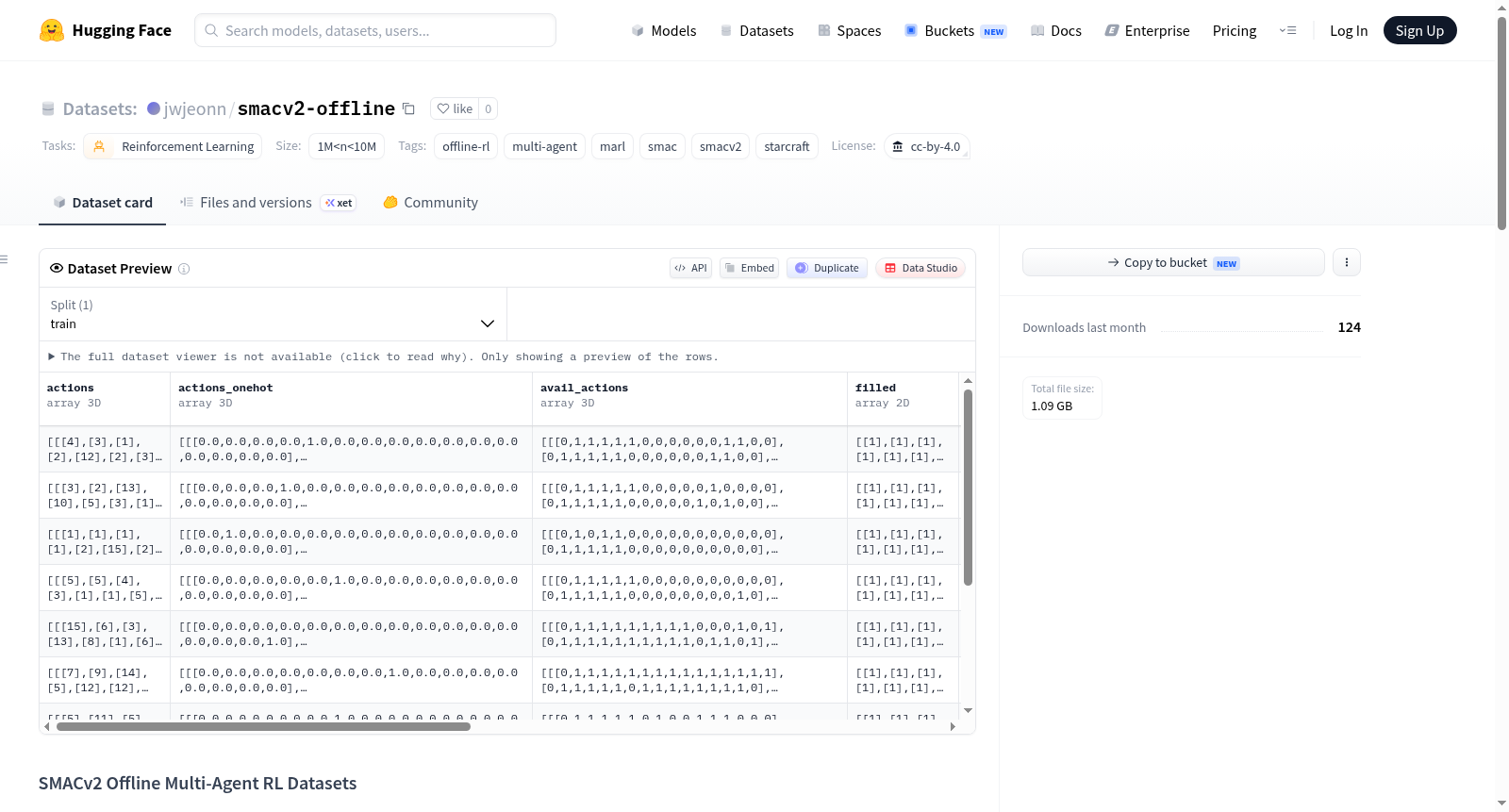
Task: Open the jwjeonn user profile link
Action: point(195,108)
